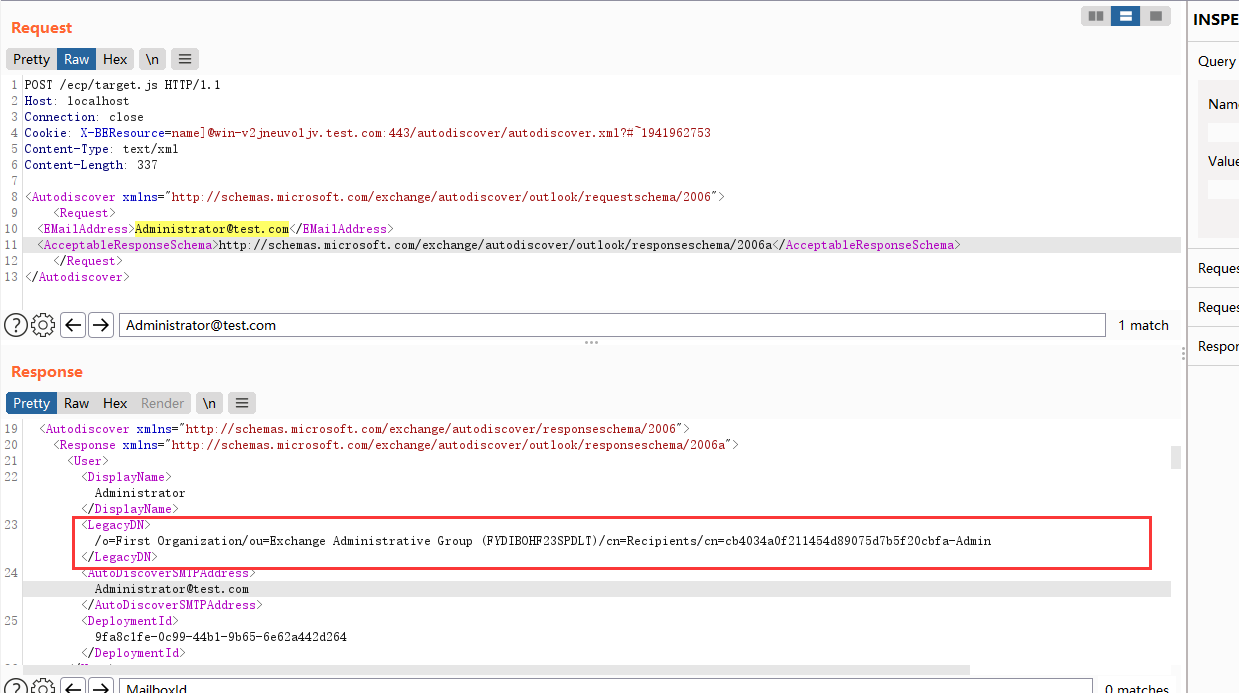Image resolution: width=1239 pixels, height=693 pixels.
Task: Switch to side-by-side layout view
Action: click(1096, 16)
